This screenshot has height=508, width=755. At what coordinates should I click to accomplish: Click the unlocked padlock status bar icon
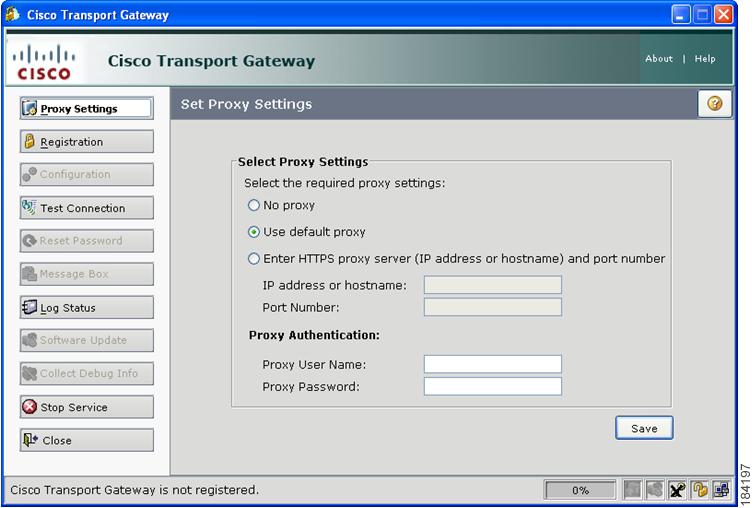(x=699, y=490)
